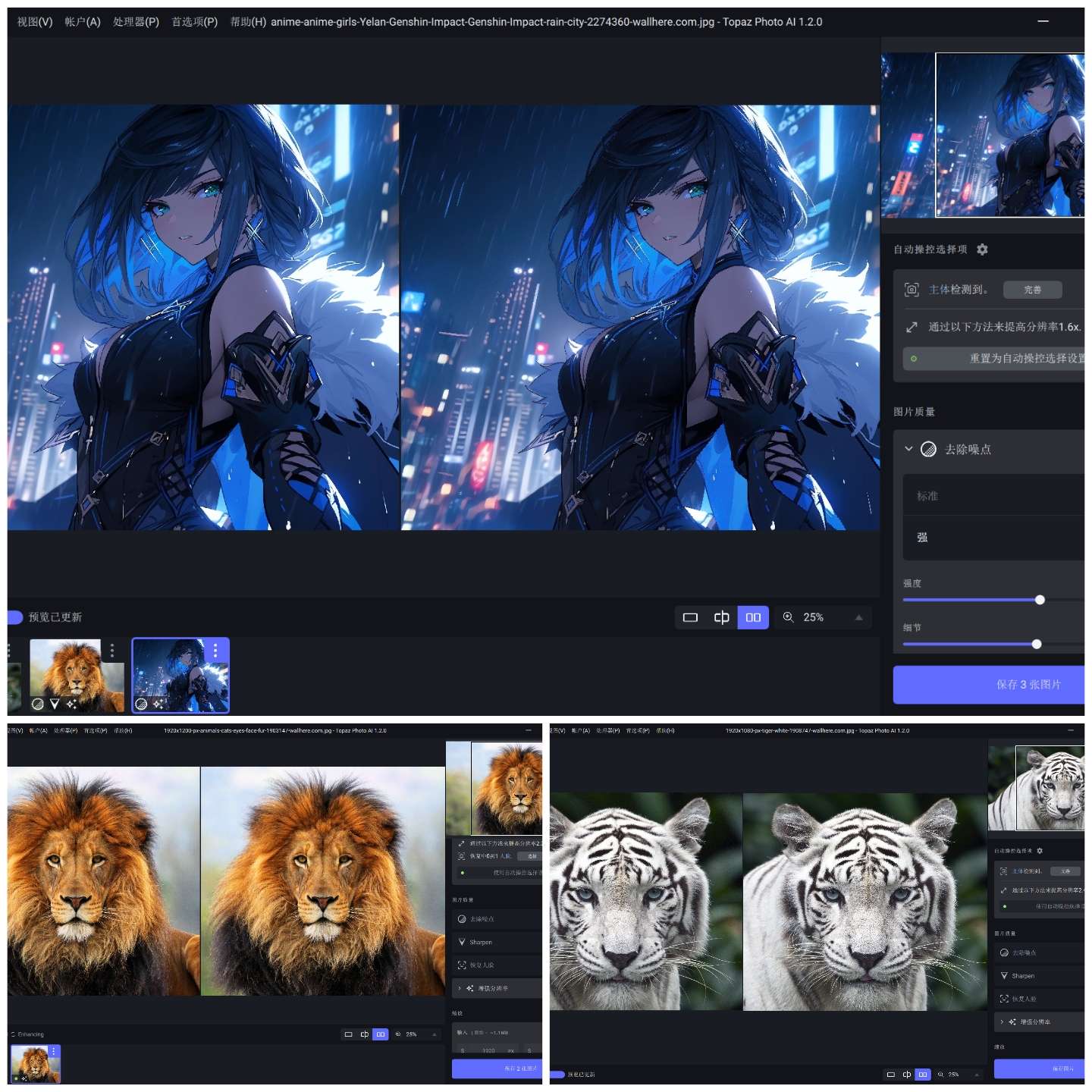Expand 增强分辨率 section in tiger window

(x=1002, y=1022)
